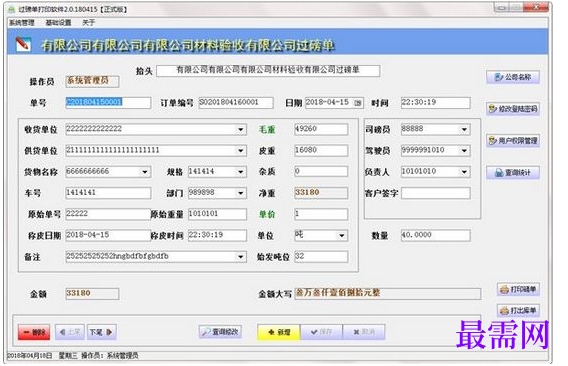Image resolution: width=568 pixels, height=366 pixels.
Task: Click the 单价 field showing 1
Action: [321, 214]
